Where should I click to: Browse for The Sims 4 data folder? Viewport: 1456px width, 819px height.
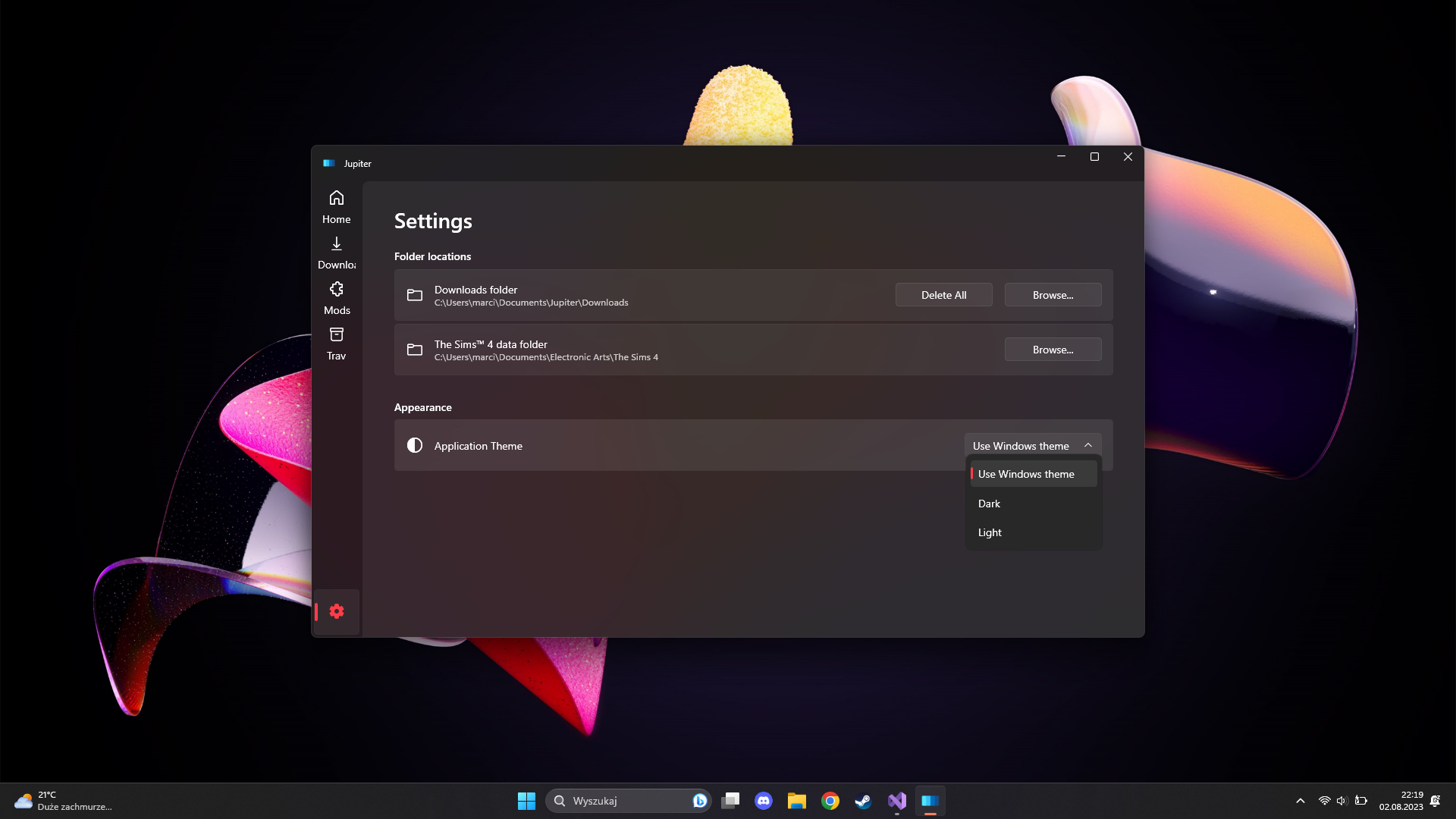[x=1053, y=349]
